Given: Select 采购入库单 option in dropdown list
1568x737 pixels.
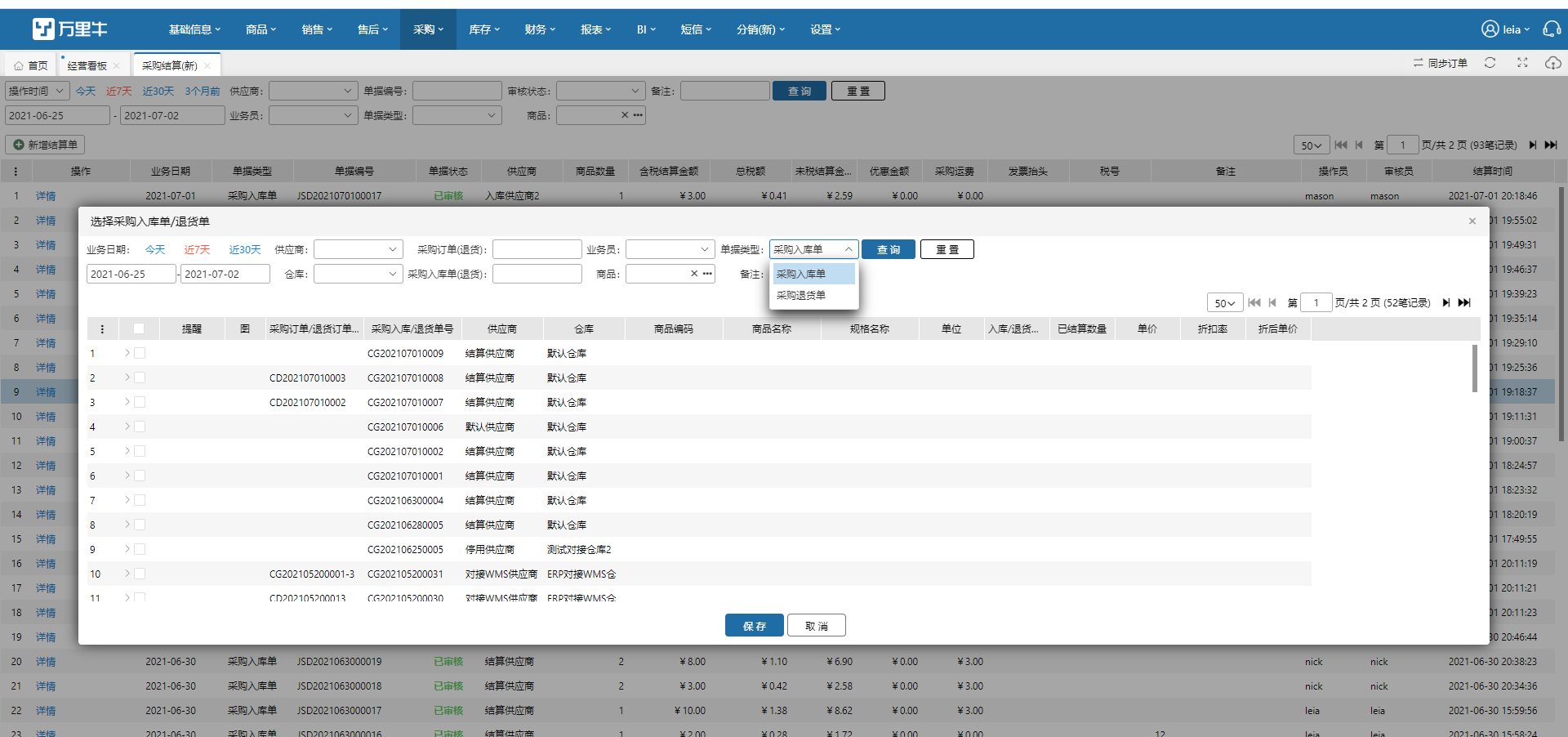Looking at the screenshot, I should coord(814,274).
